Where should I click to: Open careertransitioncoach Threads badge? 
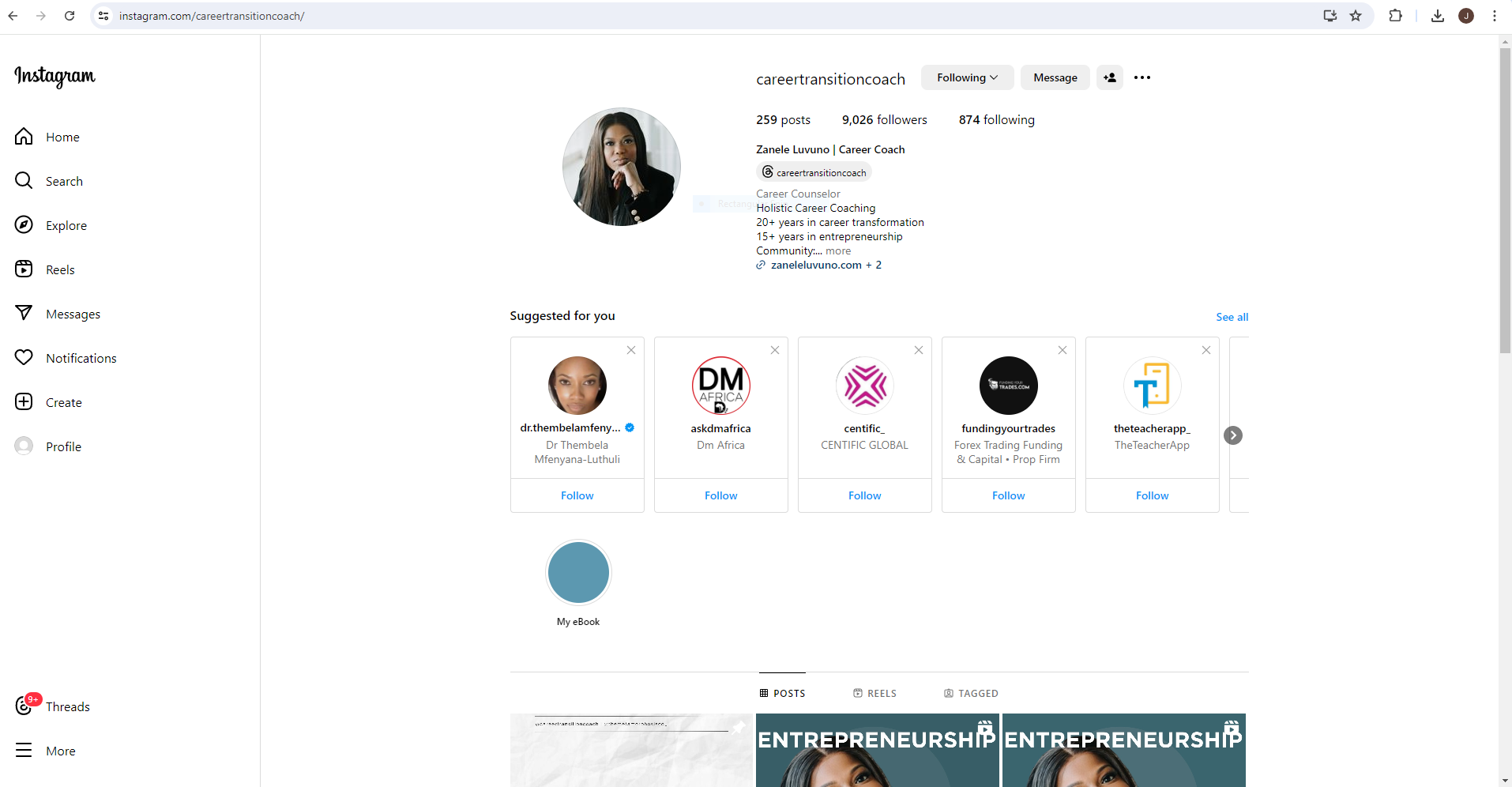(x=814, y=172)
